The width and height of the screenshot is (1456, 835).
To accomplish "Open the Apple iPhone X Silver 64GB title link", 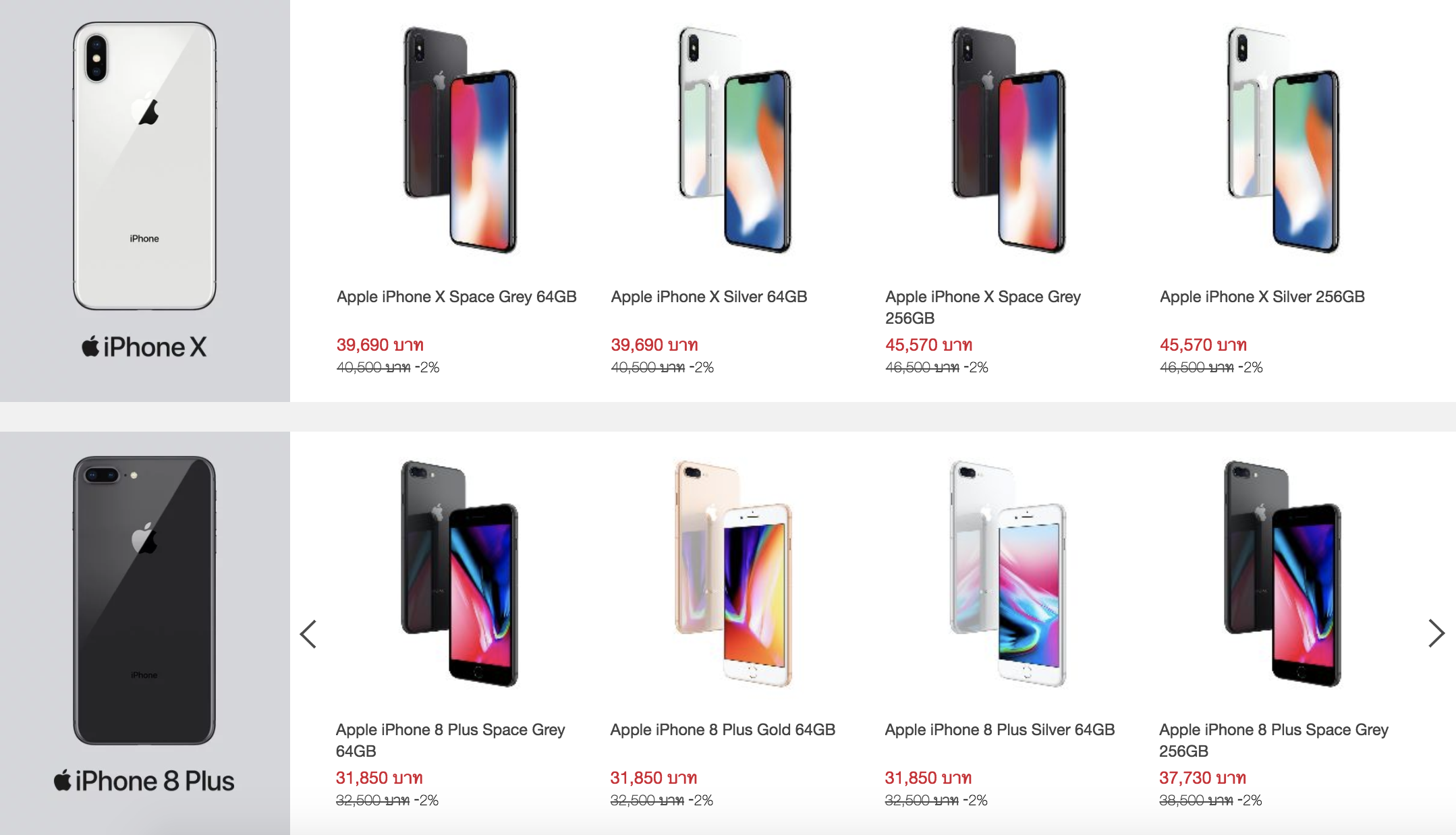I will (x=709, y=297).
